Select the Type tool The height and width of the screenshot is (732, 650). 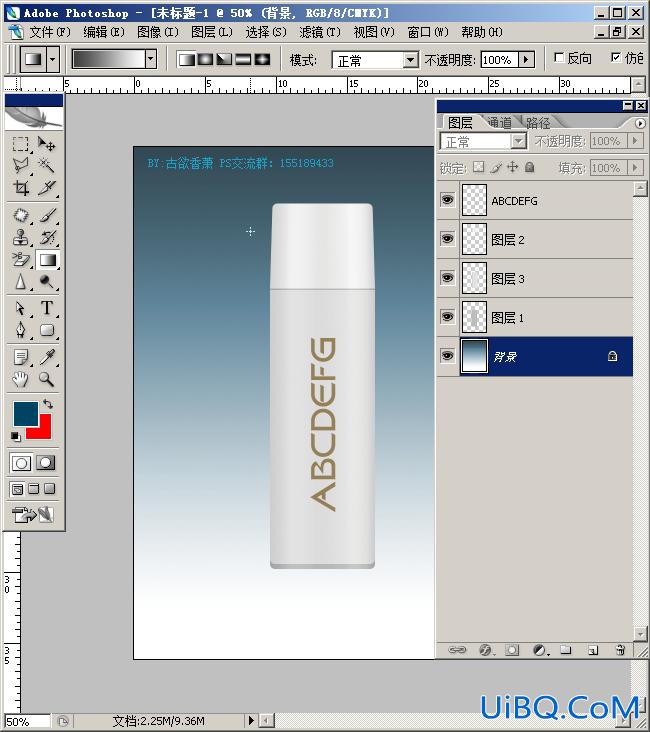[46, 309]
